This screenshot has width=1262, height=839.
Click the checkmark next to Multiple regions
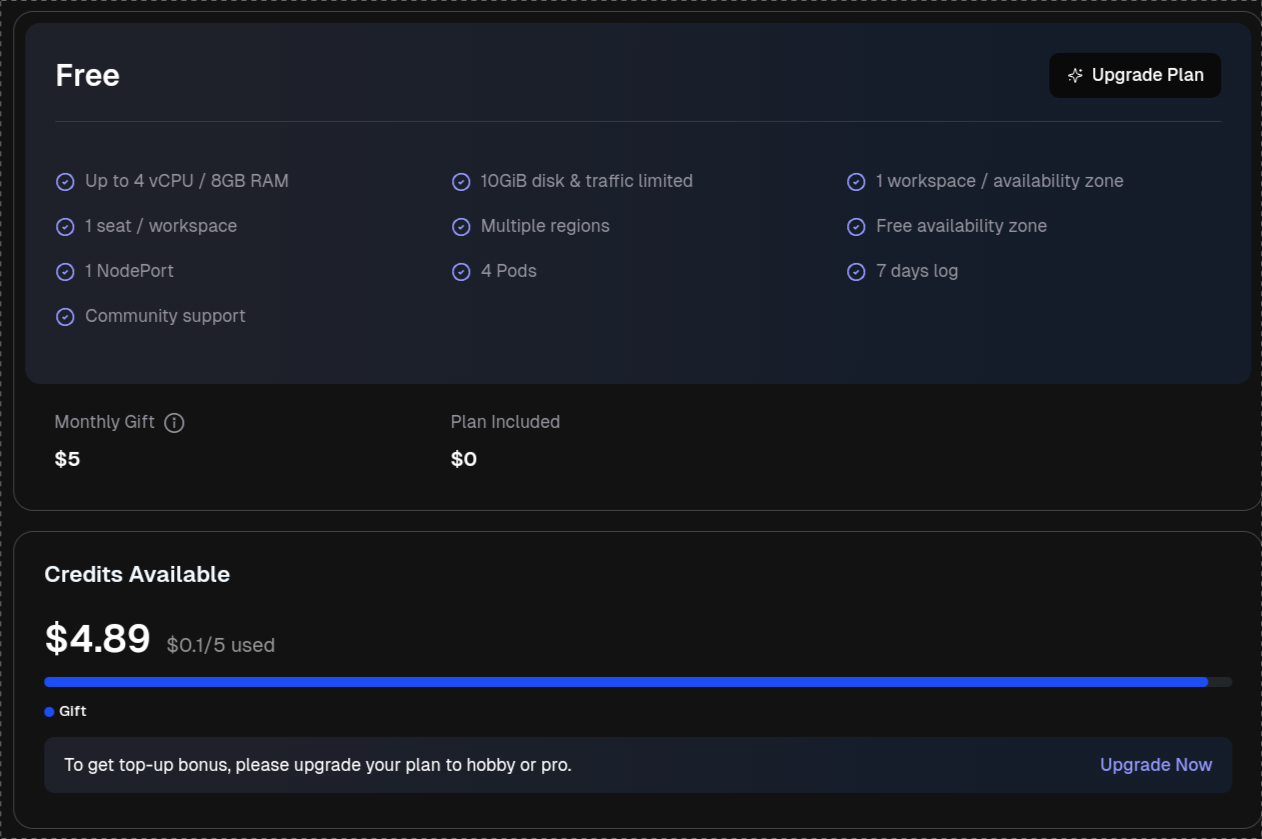[x=461, y=226]
